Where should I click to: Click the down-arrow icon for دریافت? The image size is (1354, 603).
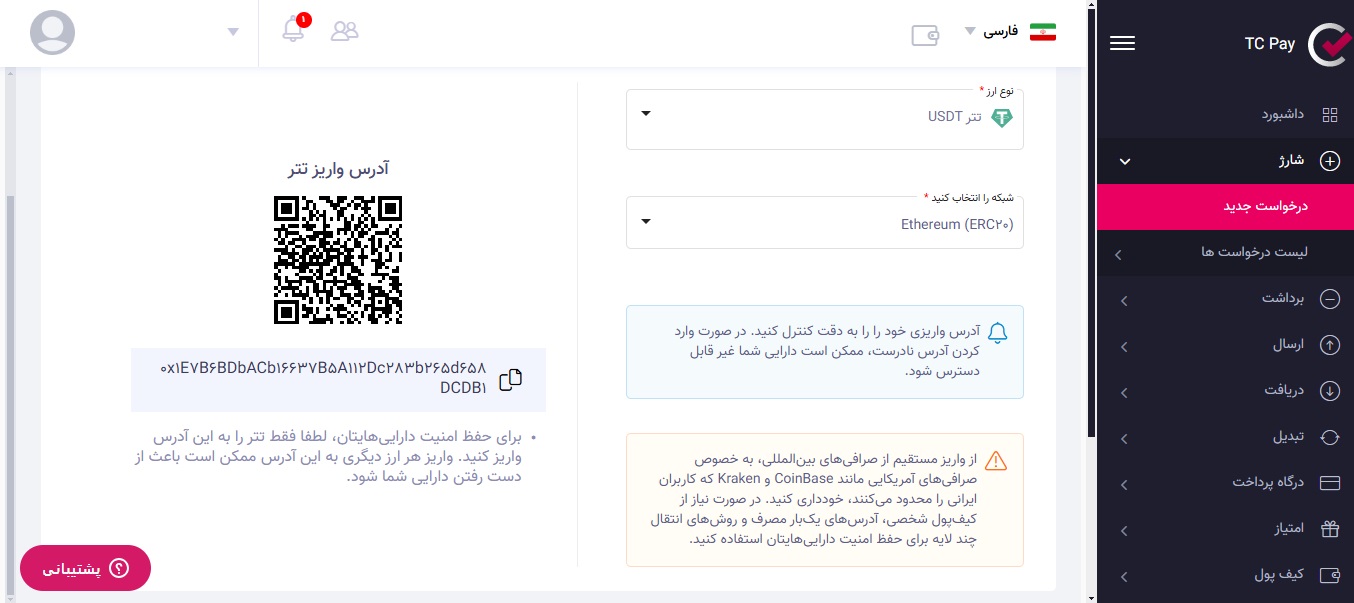pyautogui.click(x=1330, y=391)
